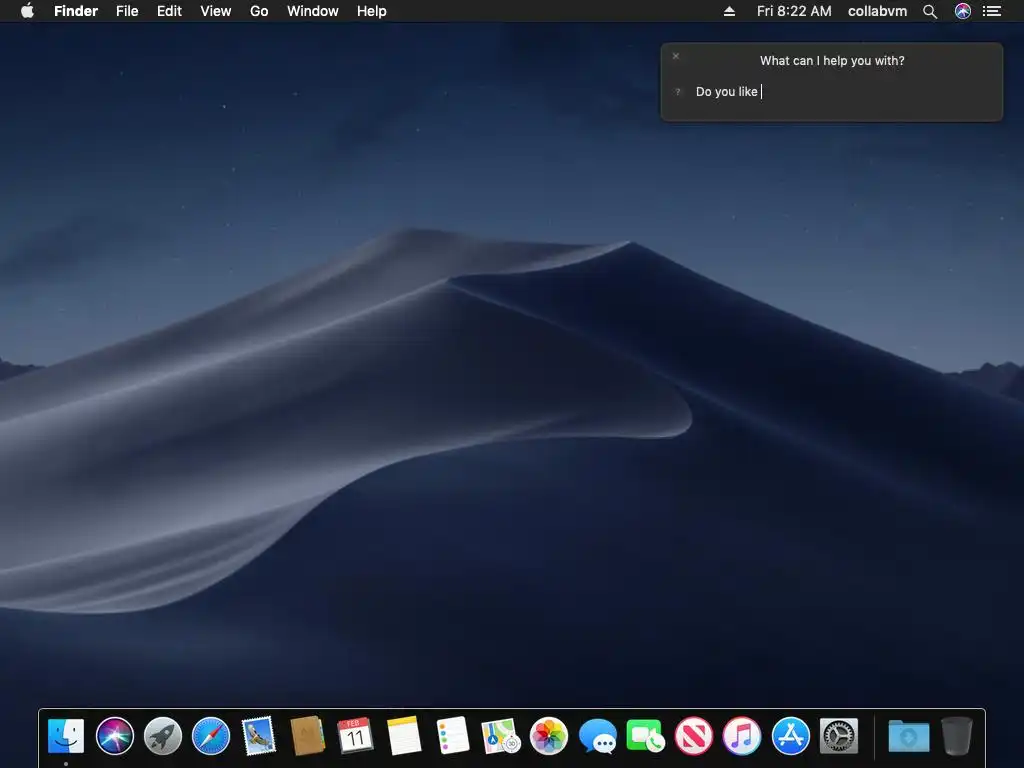Open App Store in Dock
The image size is (1024, 768).
[790, 736]
